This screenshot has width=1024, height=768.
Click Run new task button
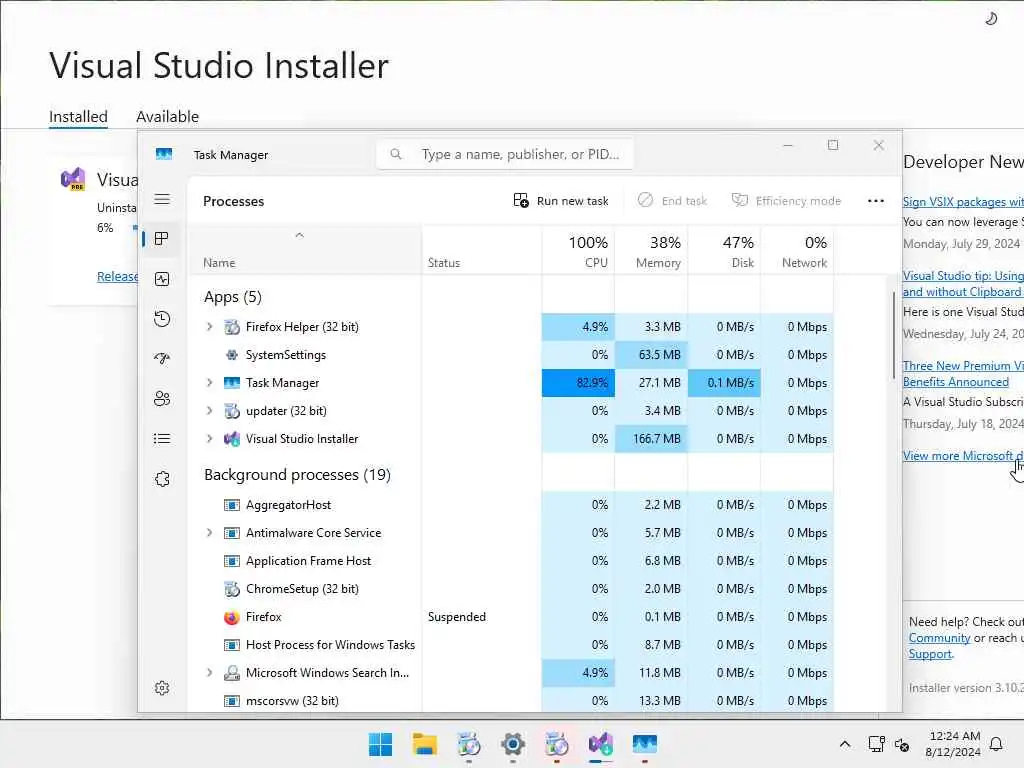pyautogui.click(x=561, y=201)
